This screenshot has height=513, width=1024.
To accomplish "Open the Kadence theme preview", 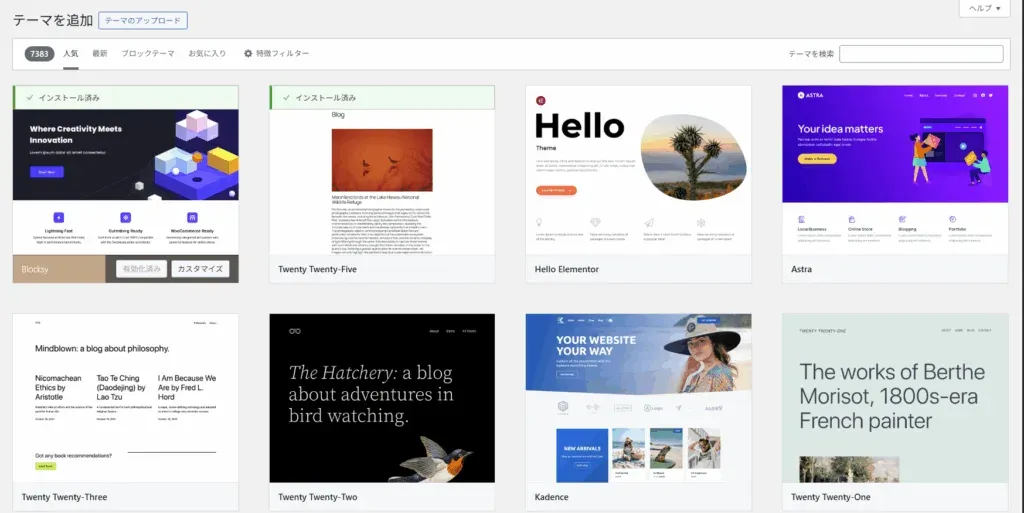I will coord(638,398).
